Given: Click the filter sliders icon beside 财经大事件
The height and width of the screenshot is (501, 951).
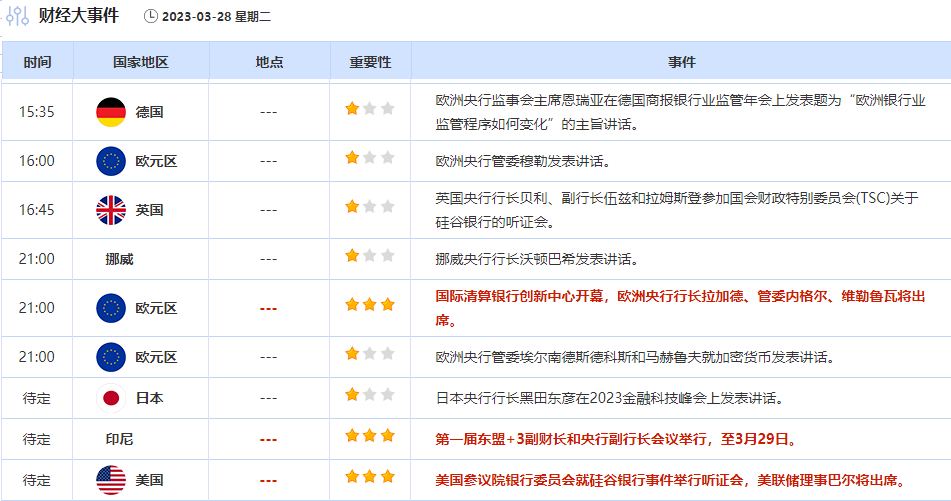Looking at the screenshot, I should 18,16.
